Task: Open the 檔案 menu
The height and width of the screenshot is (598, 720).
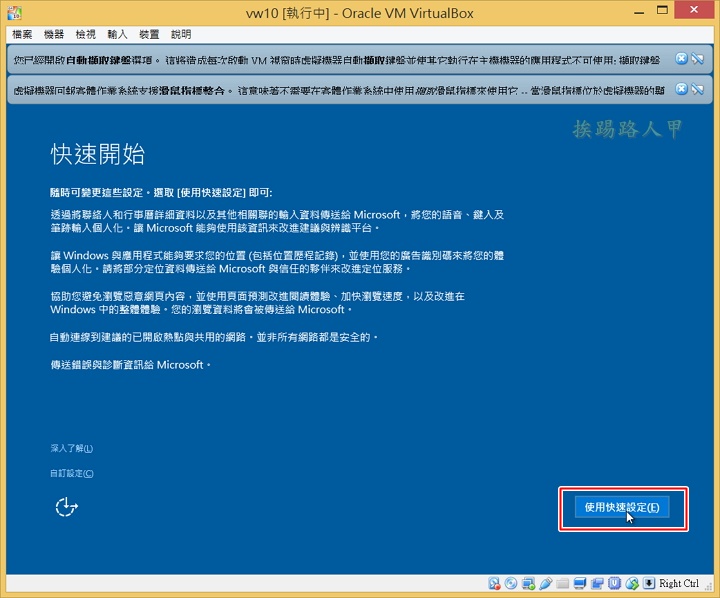Action: point(22,34)
